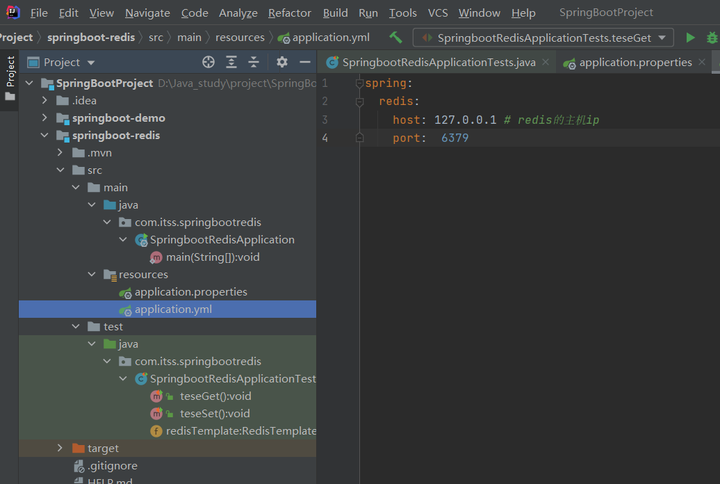Click the Debug bug icon
This screenshot has height=484, width=720.
[x=712, y=37]
